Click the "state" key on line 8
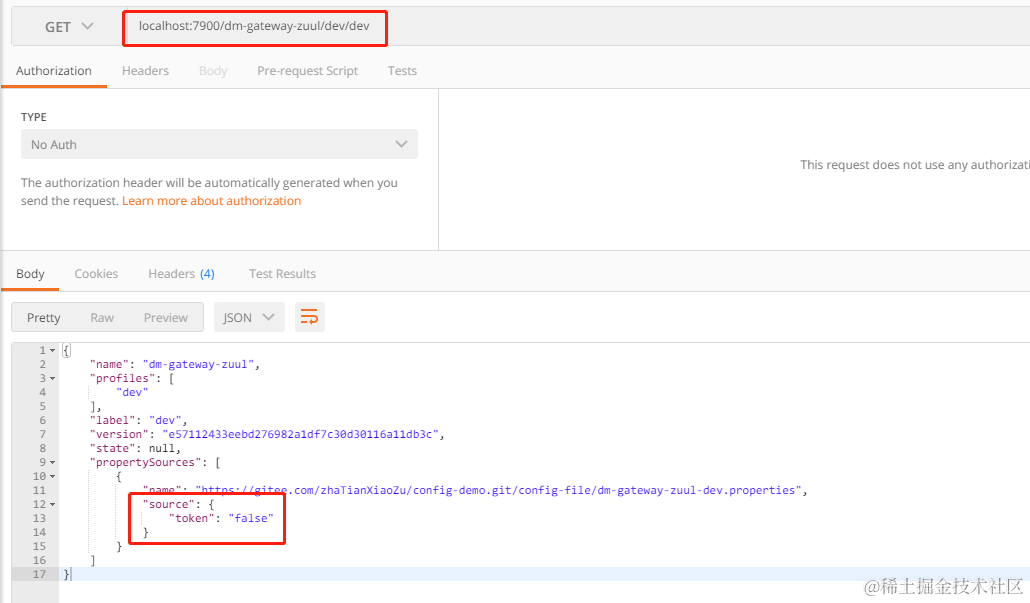Image resolution: width=1030 pixels, height=603 pixels. point(112,449)
